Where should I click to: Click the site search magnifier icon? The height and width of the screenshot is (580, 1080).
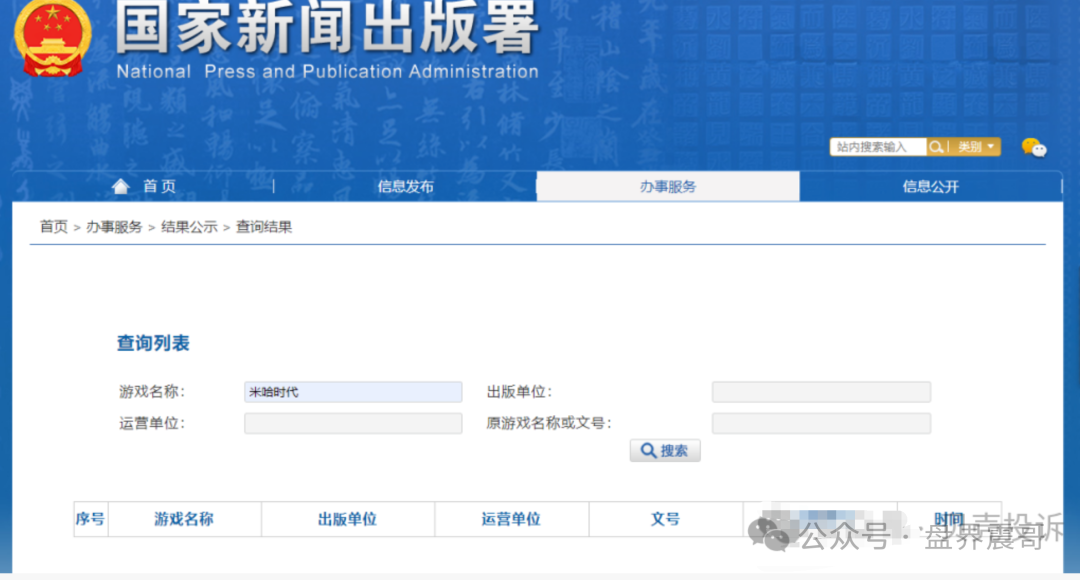click(x=938, y=146)
